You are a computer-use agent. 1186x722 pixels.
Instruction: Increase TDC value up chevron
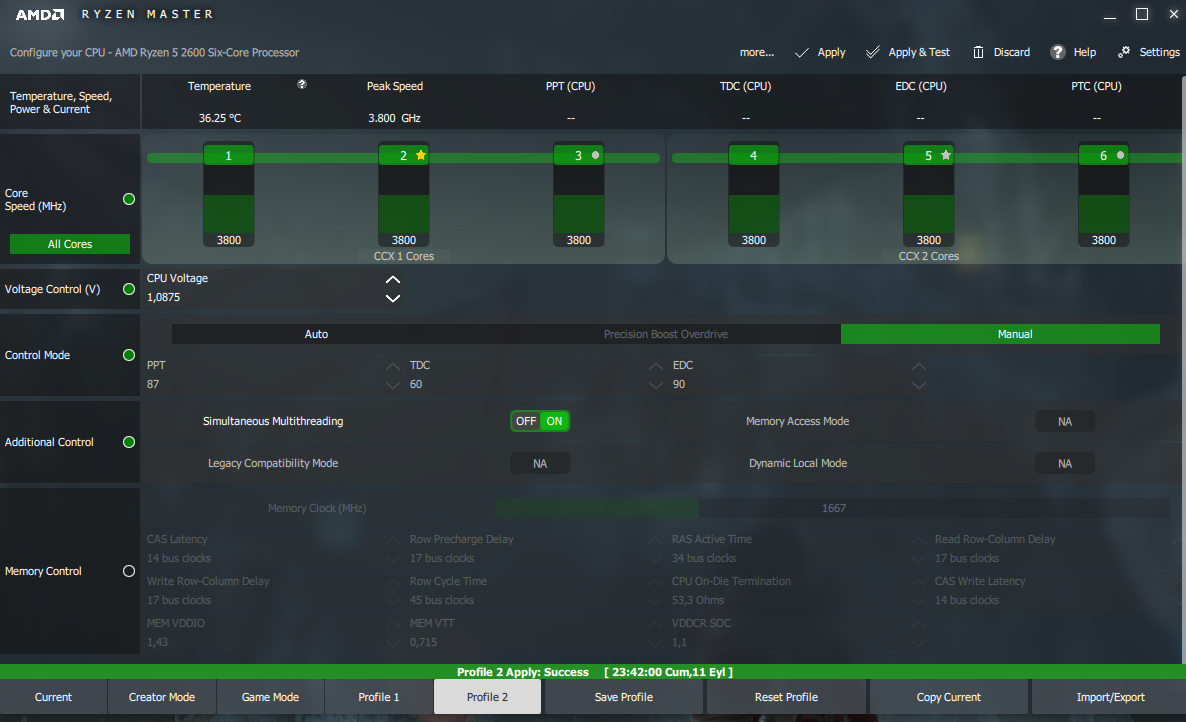656,366
